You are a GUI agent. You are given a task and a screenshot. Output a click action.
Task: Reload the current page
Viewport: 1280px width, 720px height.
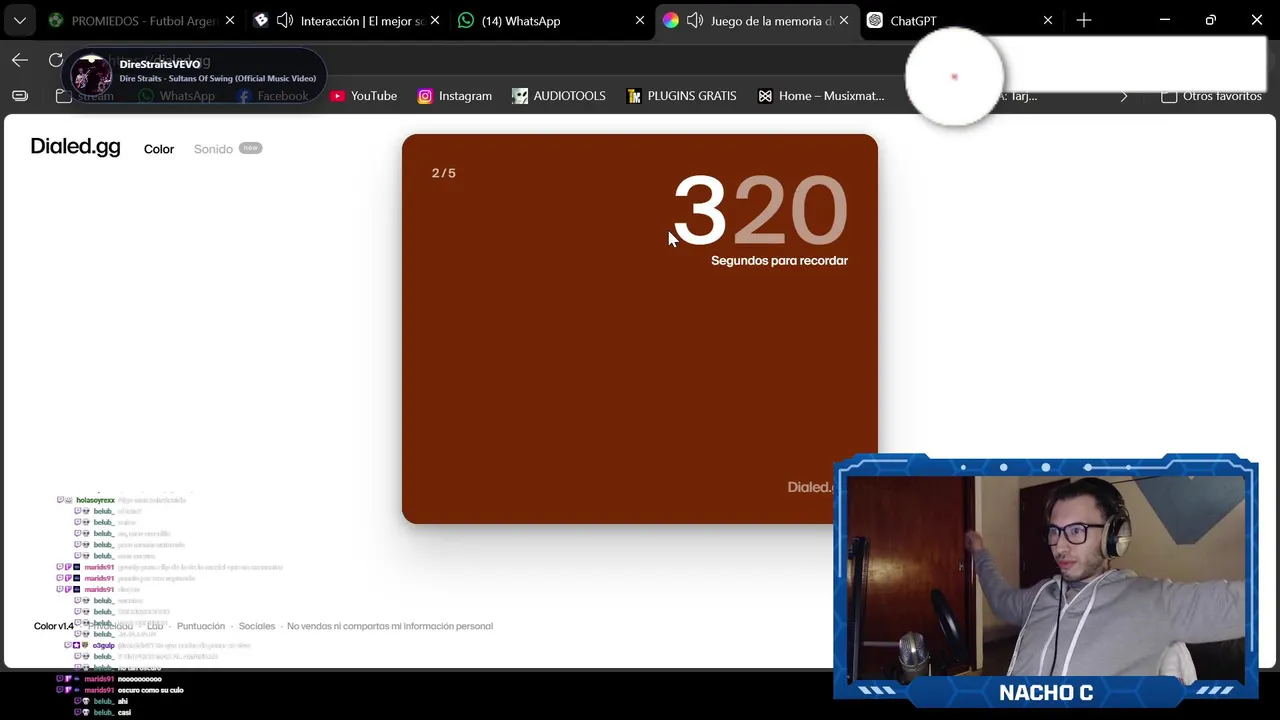(56, 60)
